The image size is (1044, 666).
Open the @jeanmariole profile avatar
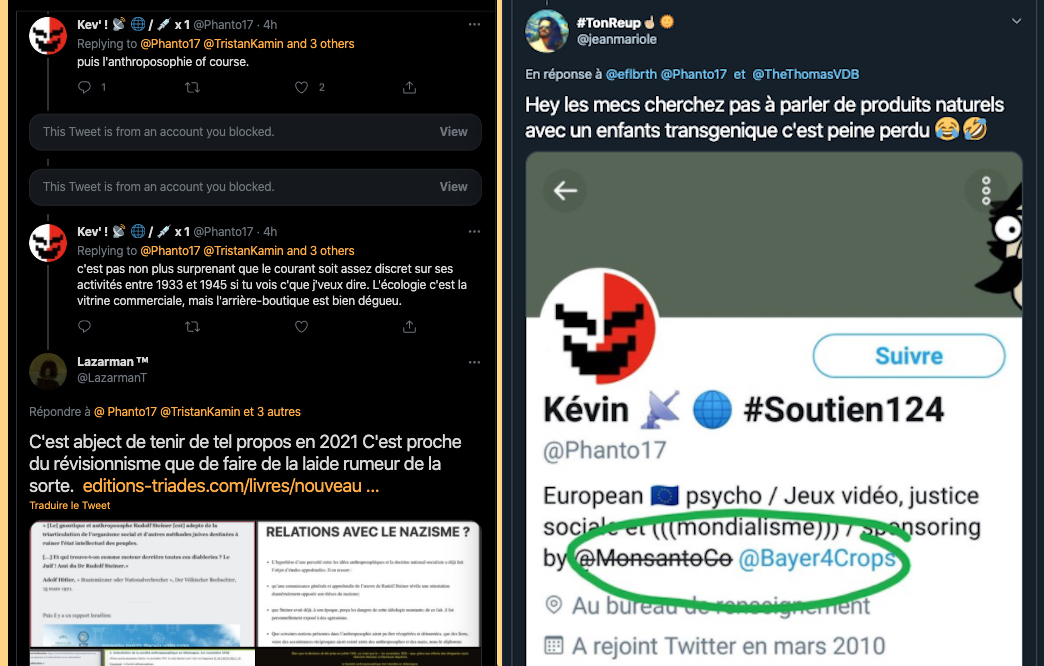[x=547, y=31]
